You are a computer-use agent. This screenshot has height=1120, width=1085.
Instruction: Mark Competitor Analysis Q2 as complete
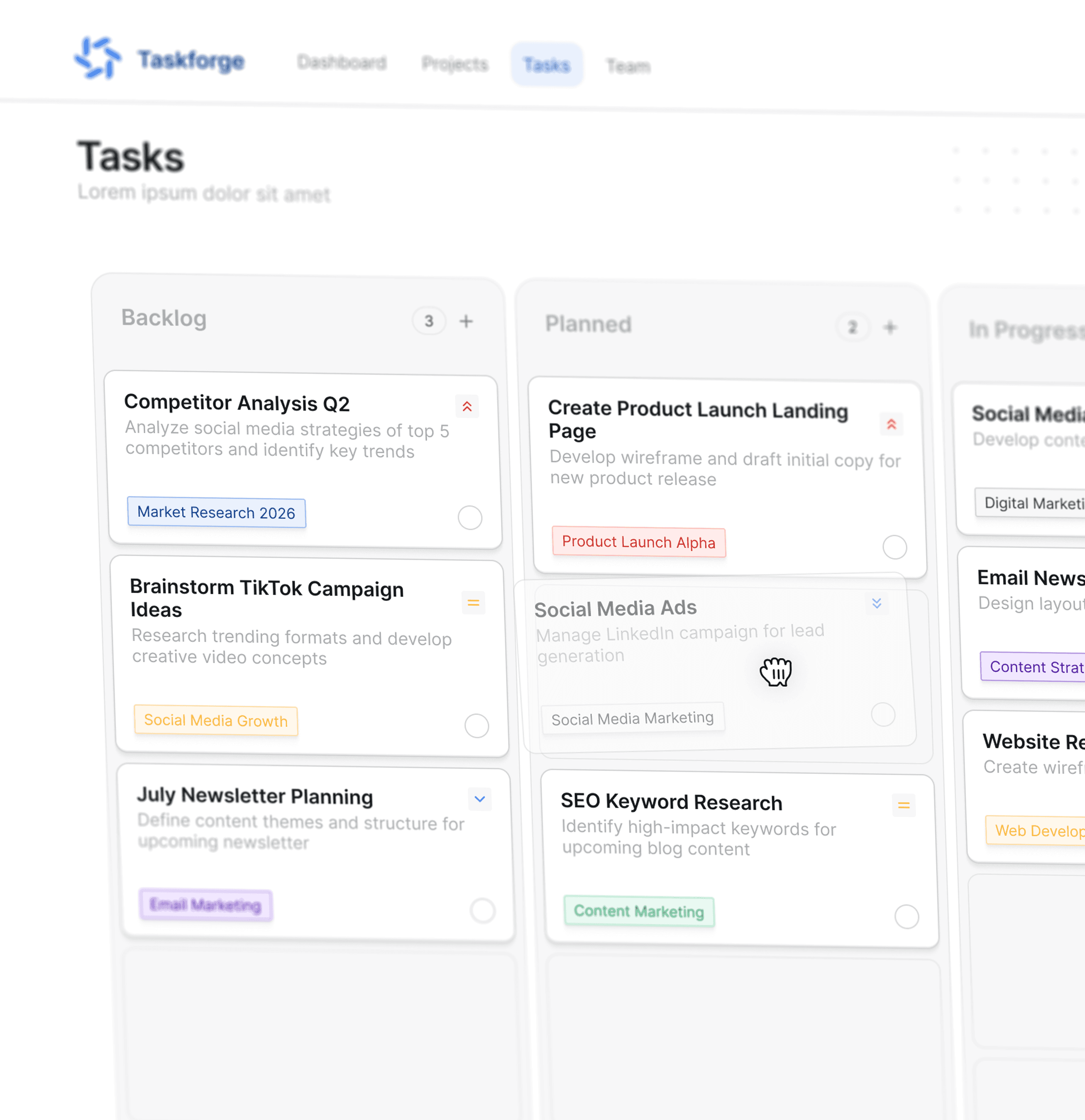(x=469, y=518)
